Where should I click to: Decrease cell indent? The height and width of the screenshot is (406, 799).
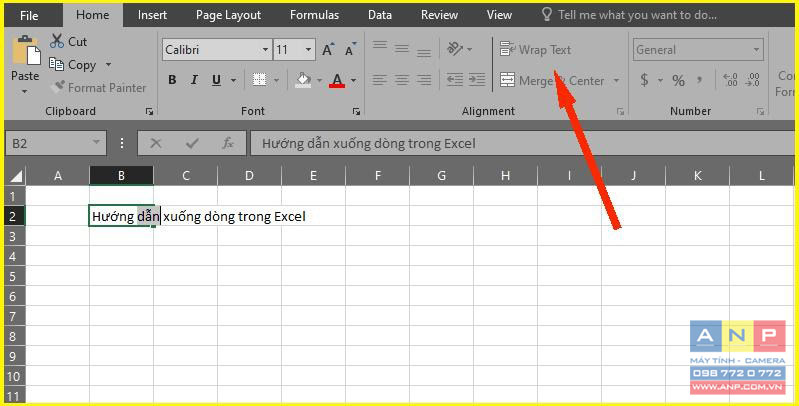pos(455,80)
